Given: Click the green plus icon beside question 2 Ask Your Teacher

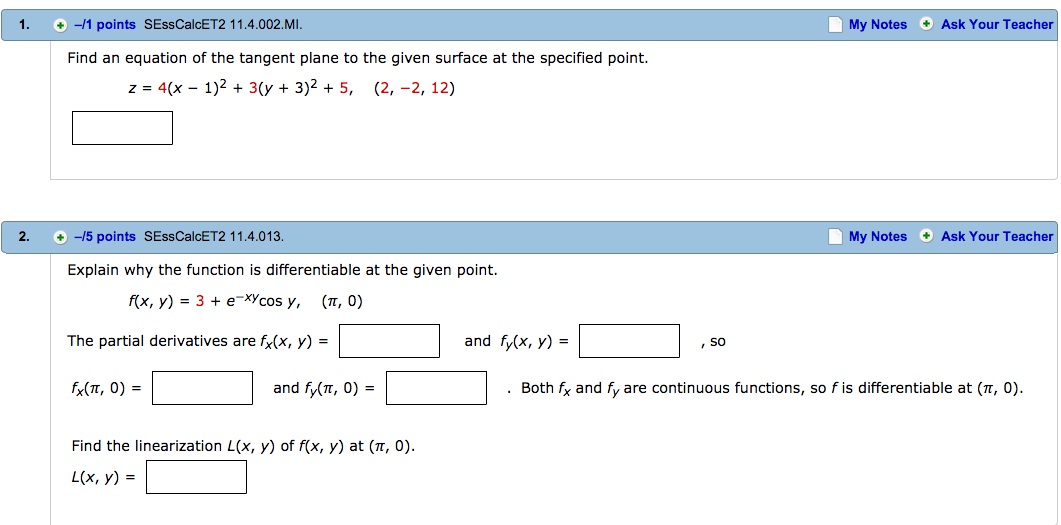Looking at the screenshot, I should click(927, 235).
